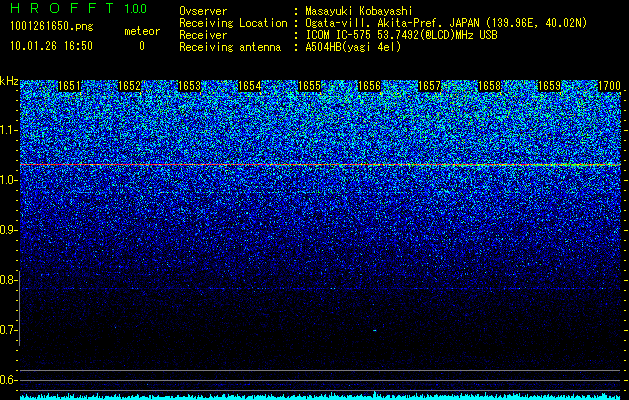Click the 0.8 frequency axis label
Viewport: 629px width, 400px height.
tap(7, 280)
